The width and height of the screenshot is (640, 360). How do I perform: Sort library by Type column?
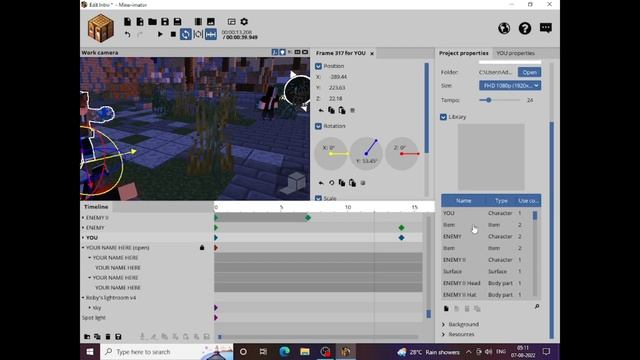tap(501, 201)
